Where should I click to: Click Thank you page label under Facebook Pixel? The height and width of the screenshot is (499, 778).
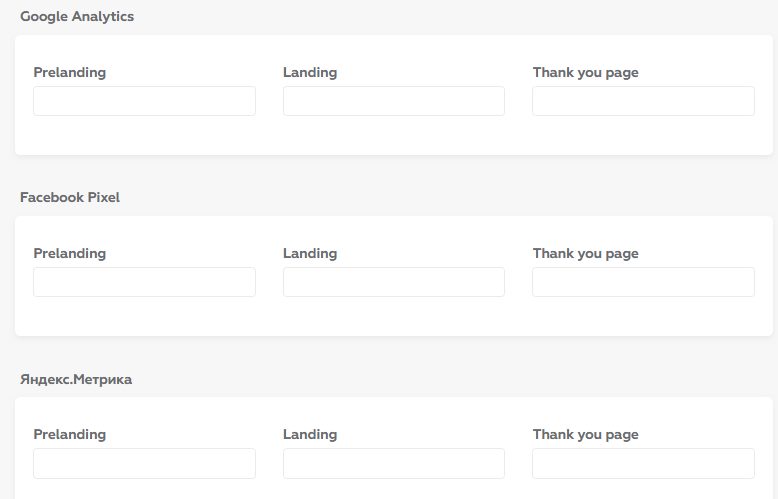point(585,253)
